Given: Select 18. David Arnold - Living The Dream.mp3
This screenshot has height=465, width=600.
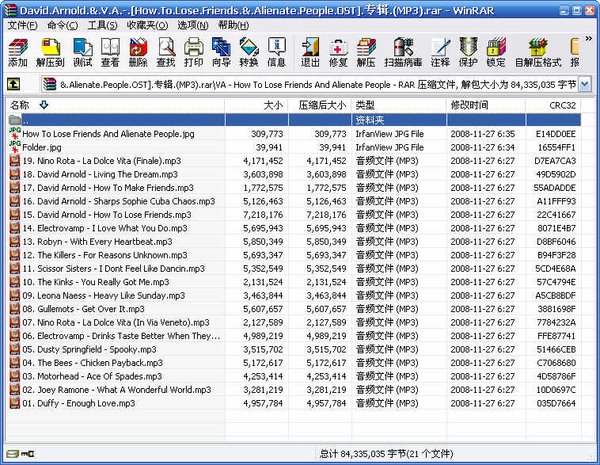Looking at the screenshot, I should tap(293, 174).
